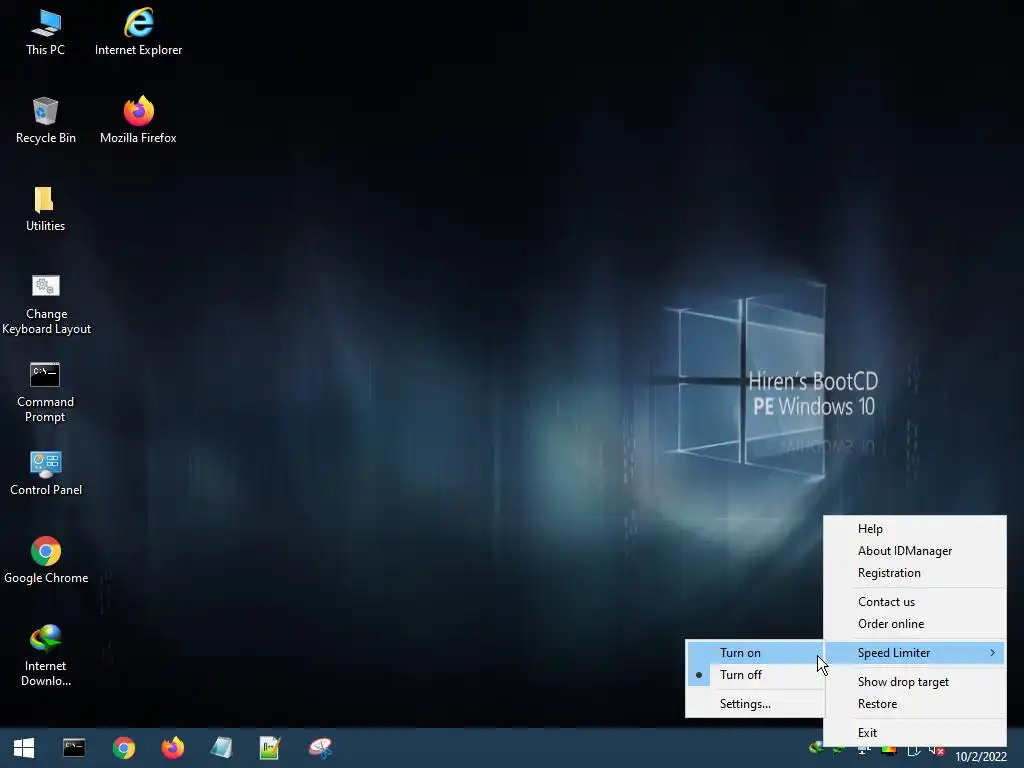The image size is (1024, 768).
Task: Click the IDM tray icon
Action: click(816, 748)
